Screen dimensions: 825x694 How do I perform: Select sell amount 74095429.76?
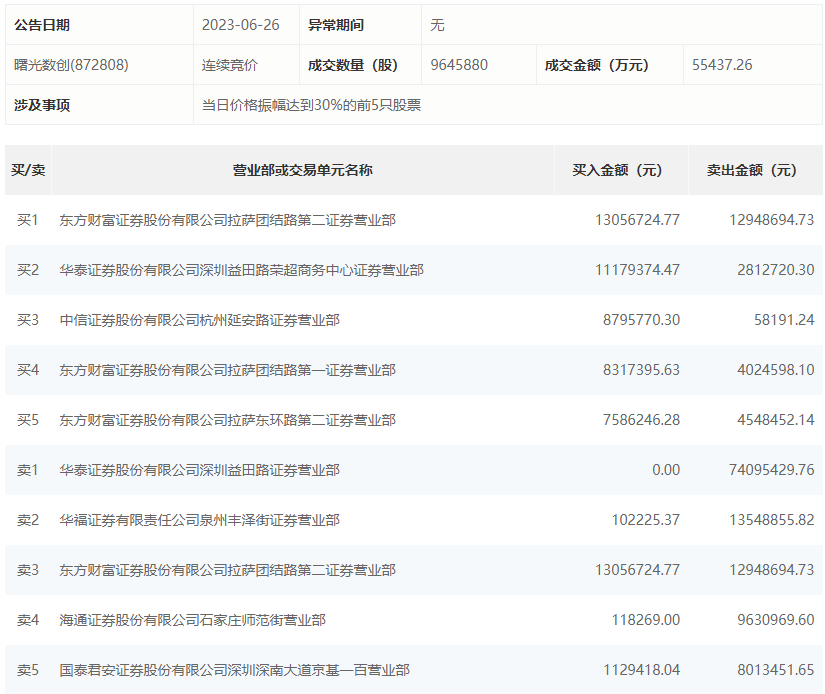[x=771, y=469]
